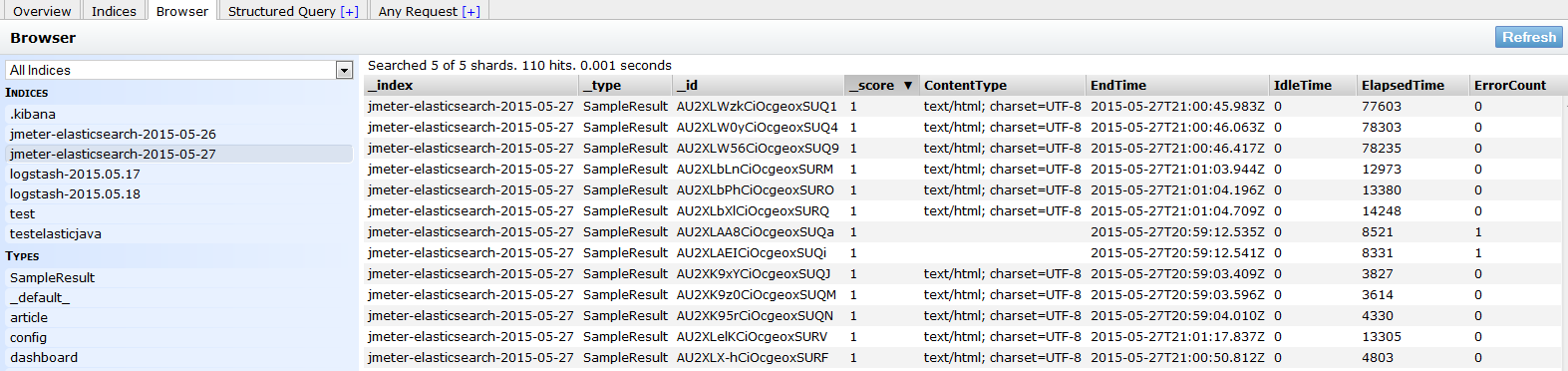Open result row AU2XLbLnCiOcgeoxSURM
Screen dimensions: 1568x371
click(x=963, y=169)
